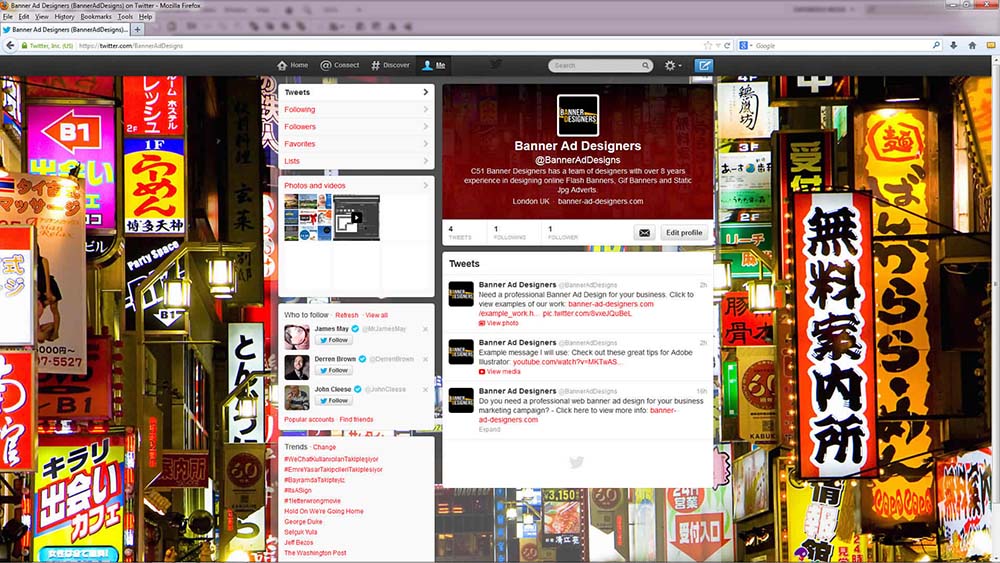
Task: Dismiss the James May suggestion
Action: (x=425, y=329)
